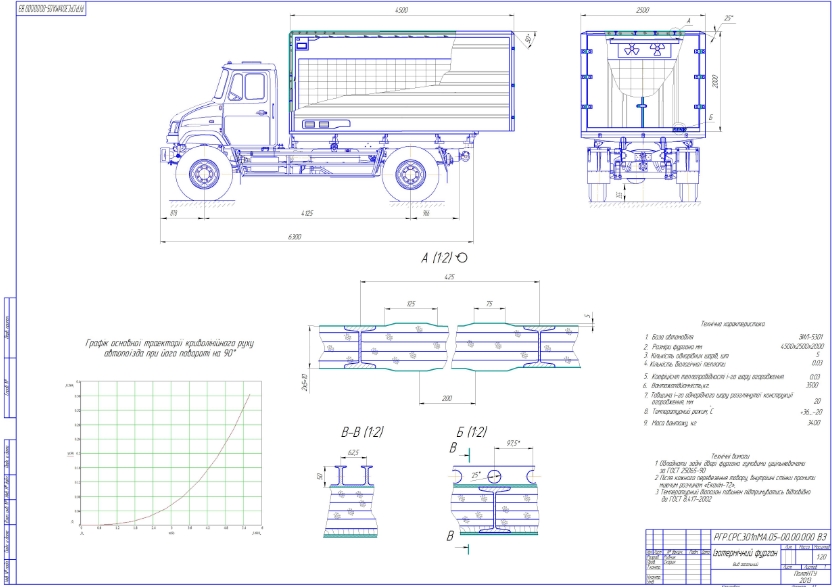Click the rear wheel in the truck side view

pyautogui.click(x=410, y=174)
